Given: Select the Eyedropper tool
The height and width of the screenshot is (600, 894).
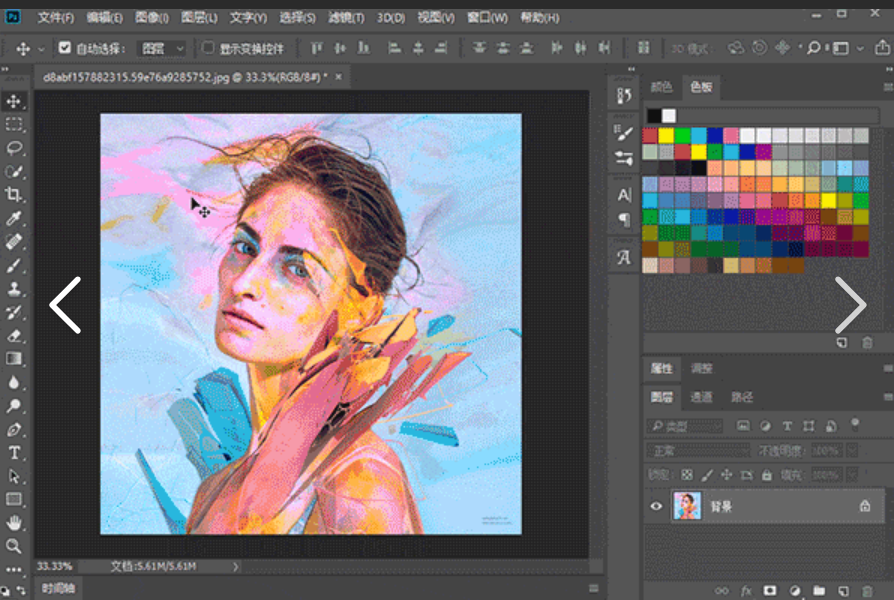Looking at the screenshot, I should click(14, 218).
